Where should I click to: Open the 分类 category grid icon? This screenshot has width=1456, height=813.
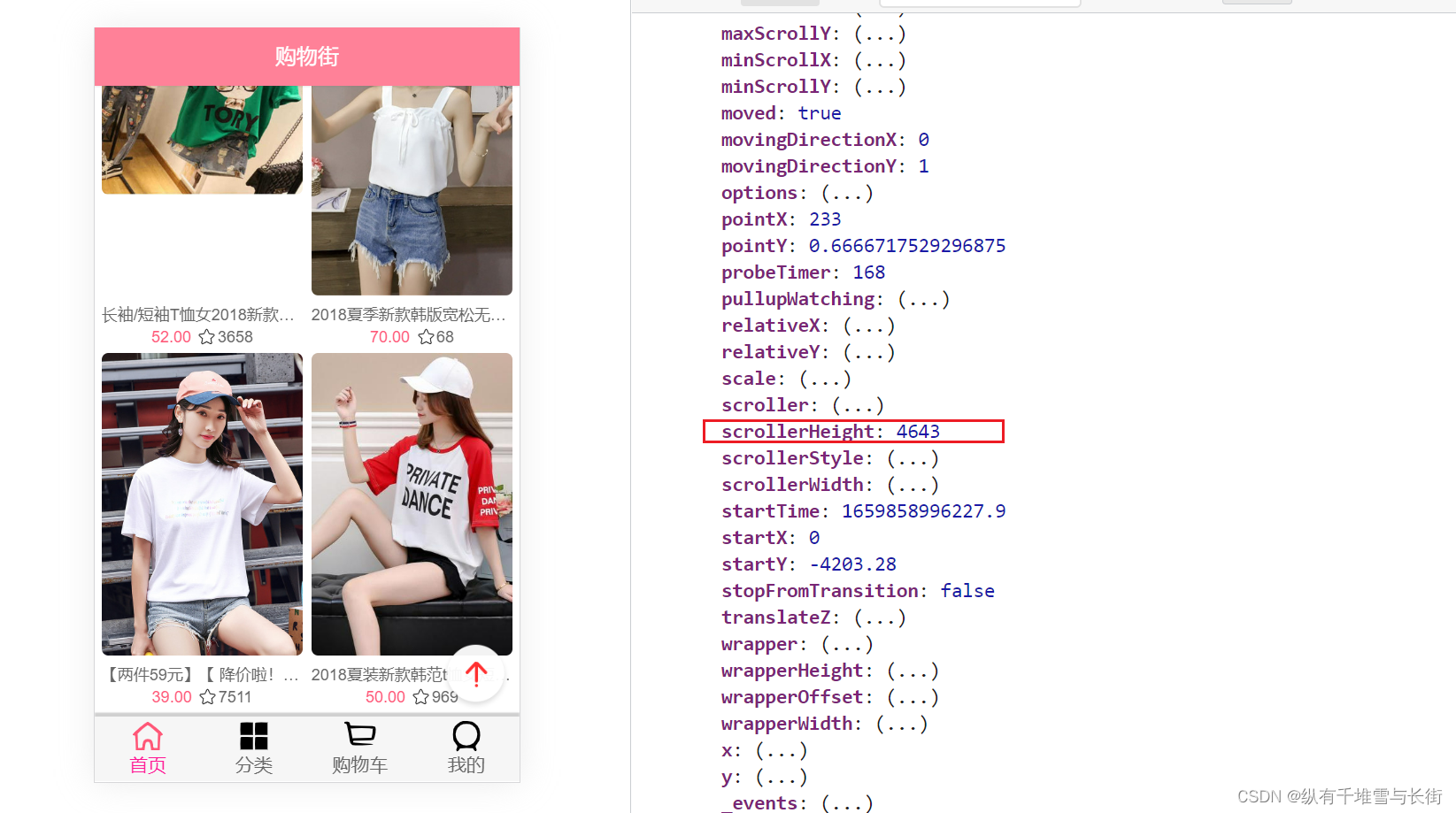pyautogui.click(x=254, y=736)
